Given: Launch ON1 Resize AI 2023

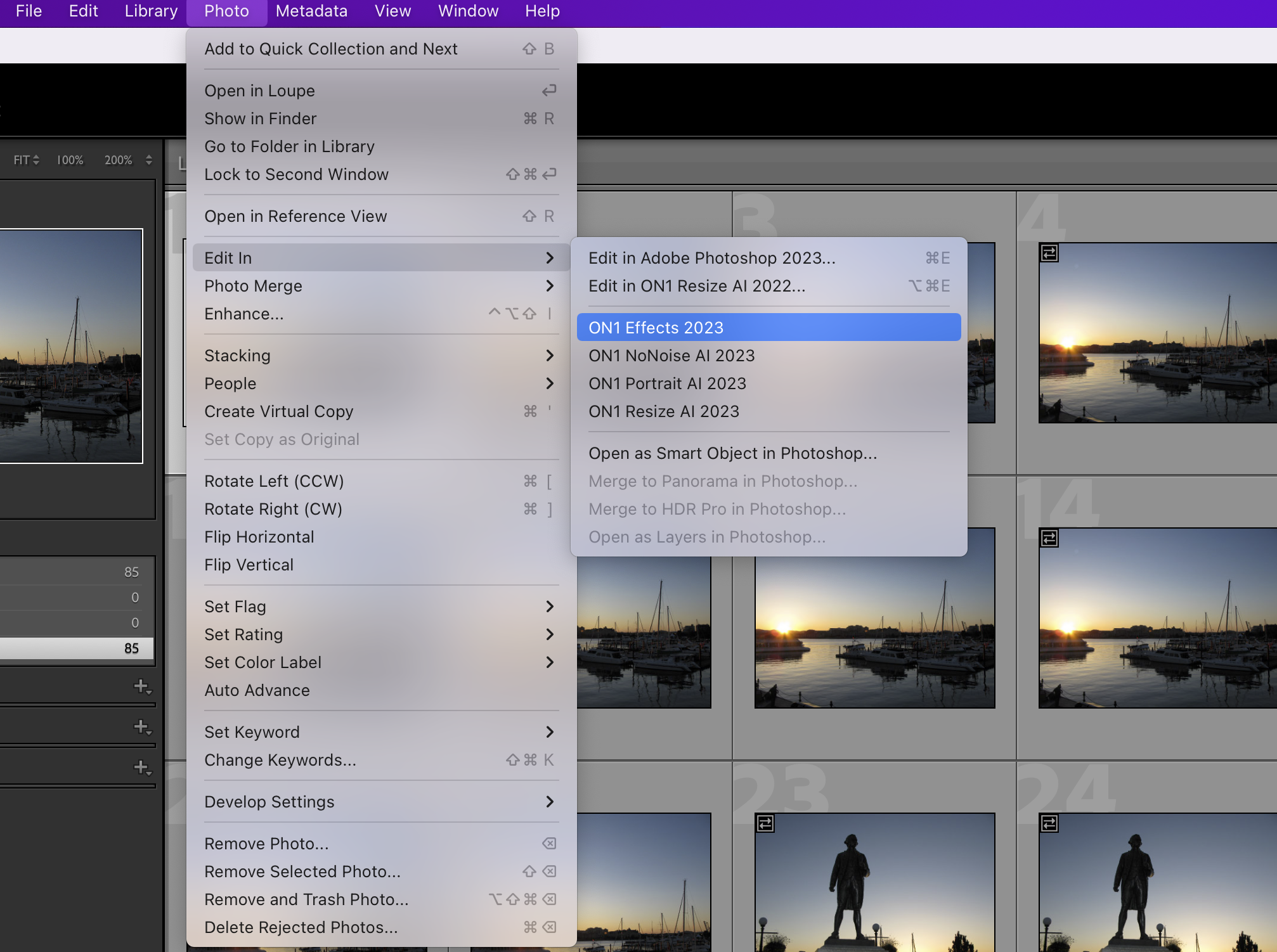Looking at the screenshot, I should click(768, 411).
